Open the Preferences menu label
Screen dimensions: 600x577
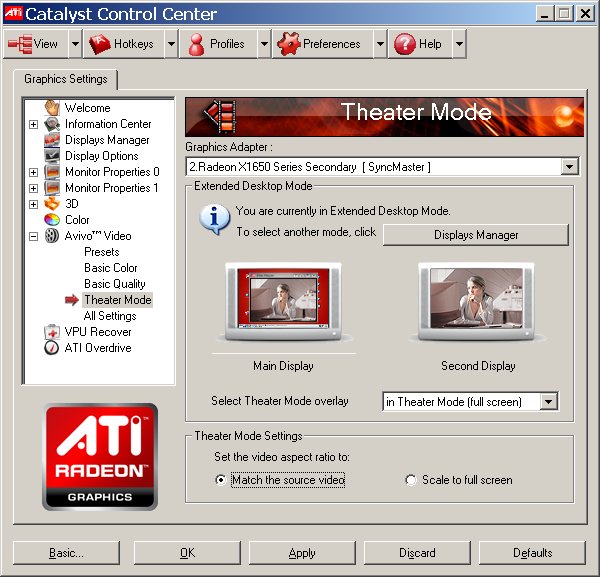[x=331, y=44]
